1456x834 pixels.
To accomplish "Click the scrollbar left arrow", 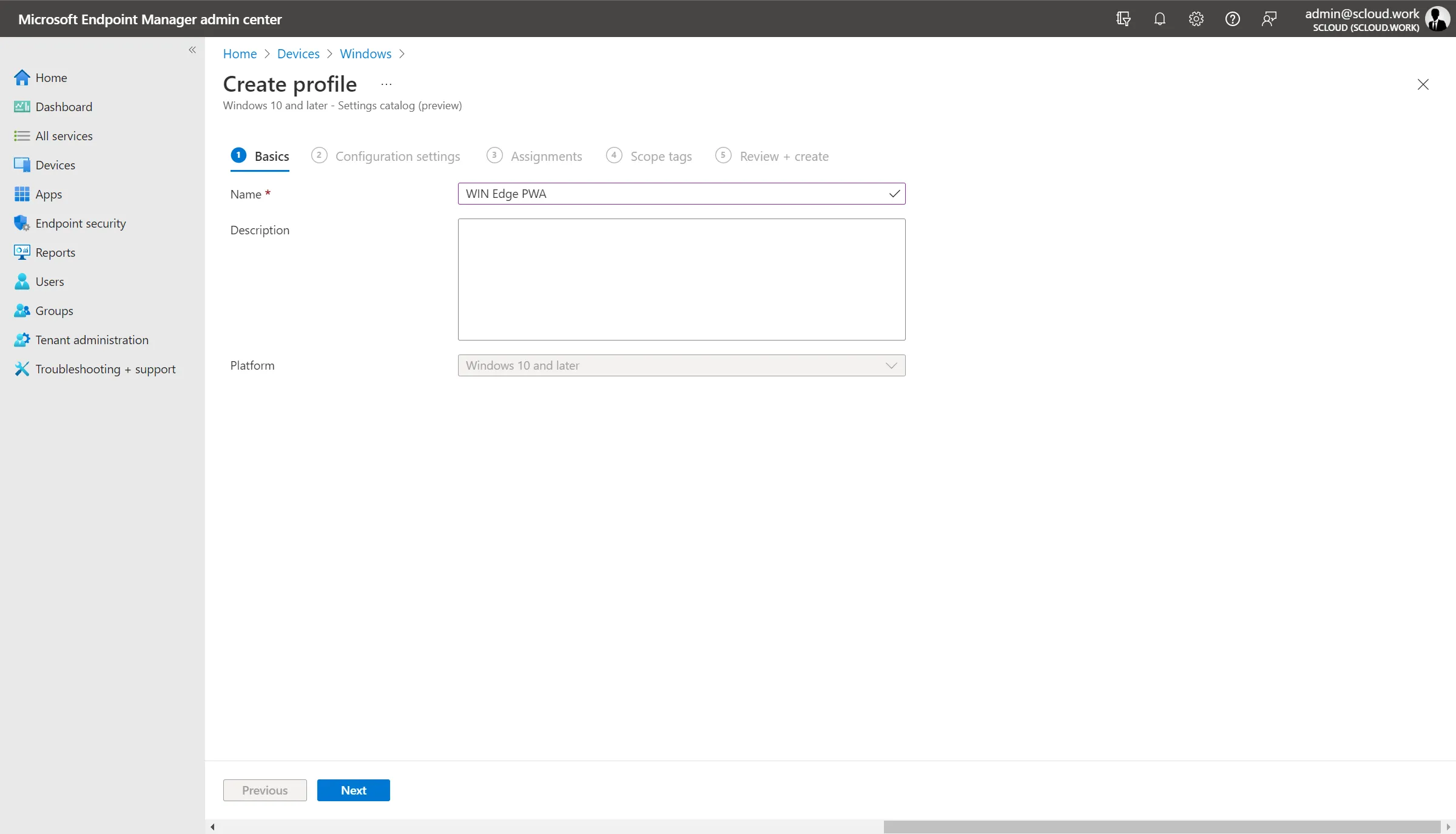I will click(212, 827).
